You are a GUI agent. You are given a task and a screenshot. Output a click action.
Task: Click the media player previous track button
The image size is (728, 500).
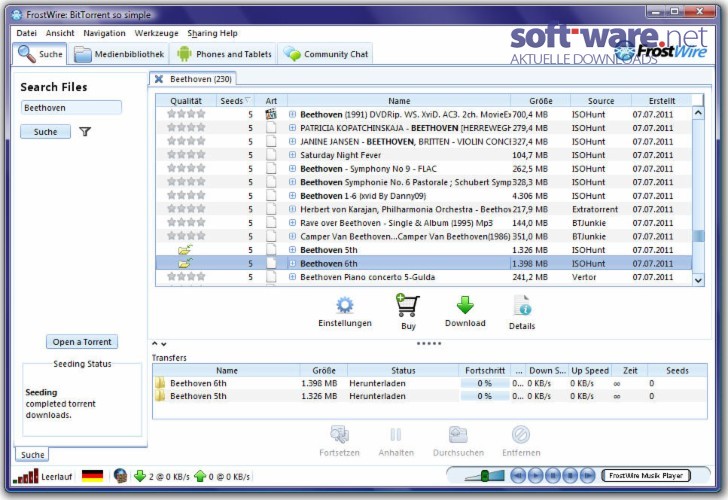tap(518, 476)
